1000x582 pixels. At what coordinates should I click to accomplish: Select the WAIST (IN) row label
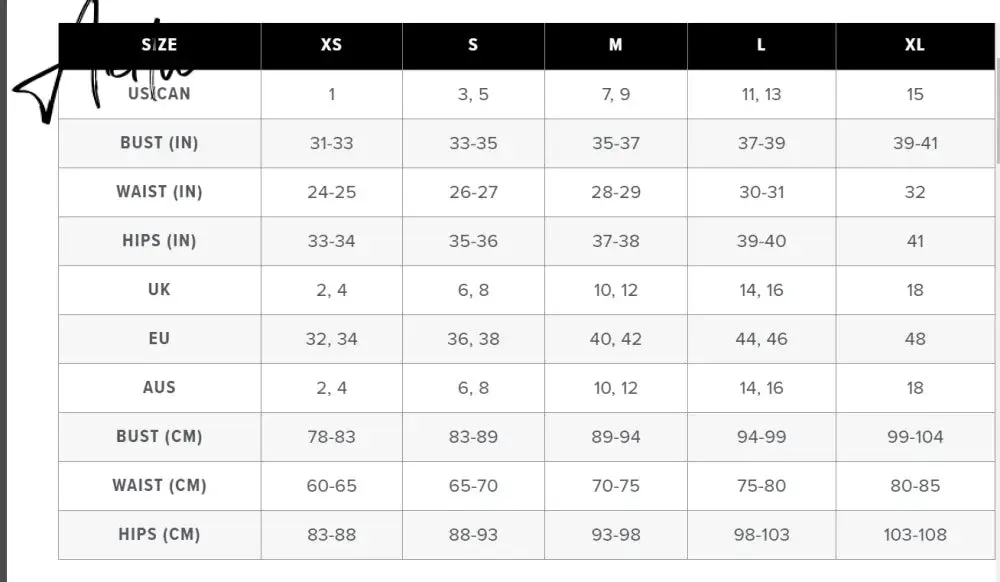pos(159,192)
